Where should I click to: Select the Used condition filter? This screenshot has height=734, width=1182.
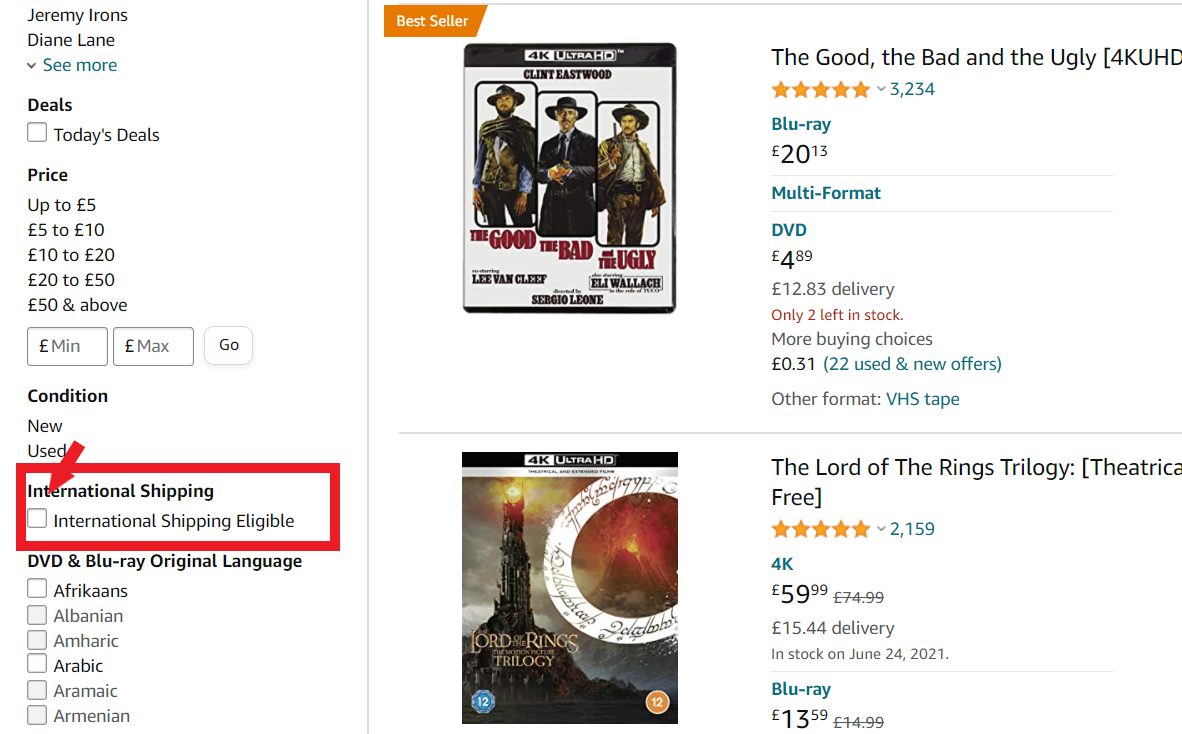point(45,450)
